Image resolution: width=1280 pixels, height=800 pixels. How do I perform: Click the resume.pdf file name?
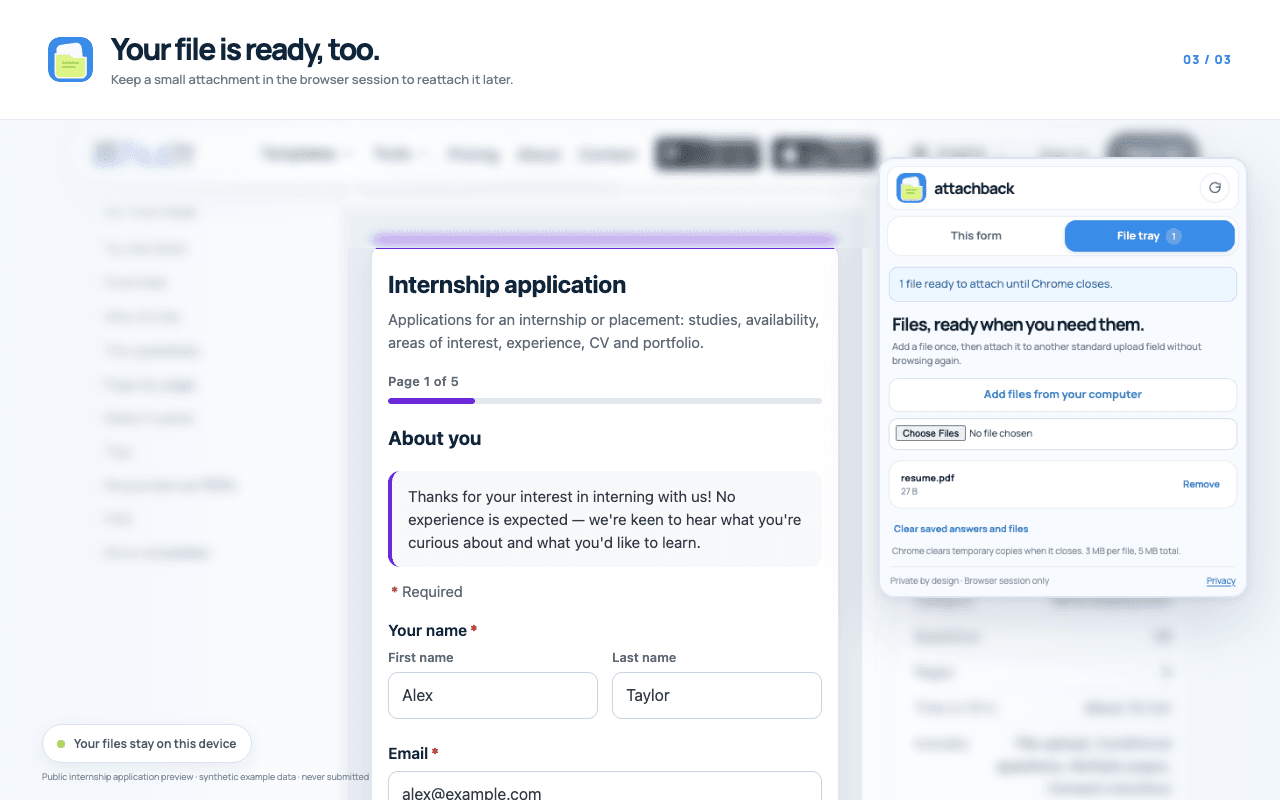click(927, 478)
